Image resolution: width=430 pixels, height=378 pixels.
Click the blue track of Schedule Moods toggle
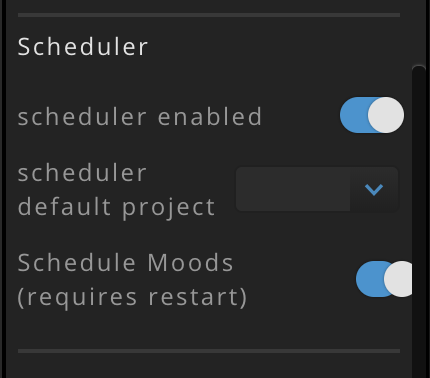[371, 279]
